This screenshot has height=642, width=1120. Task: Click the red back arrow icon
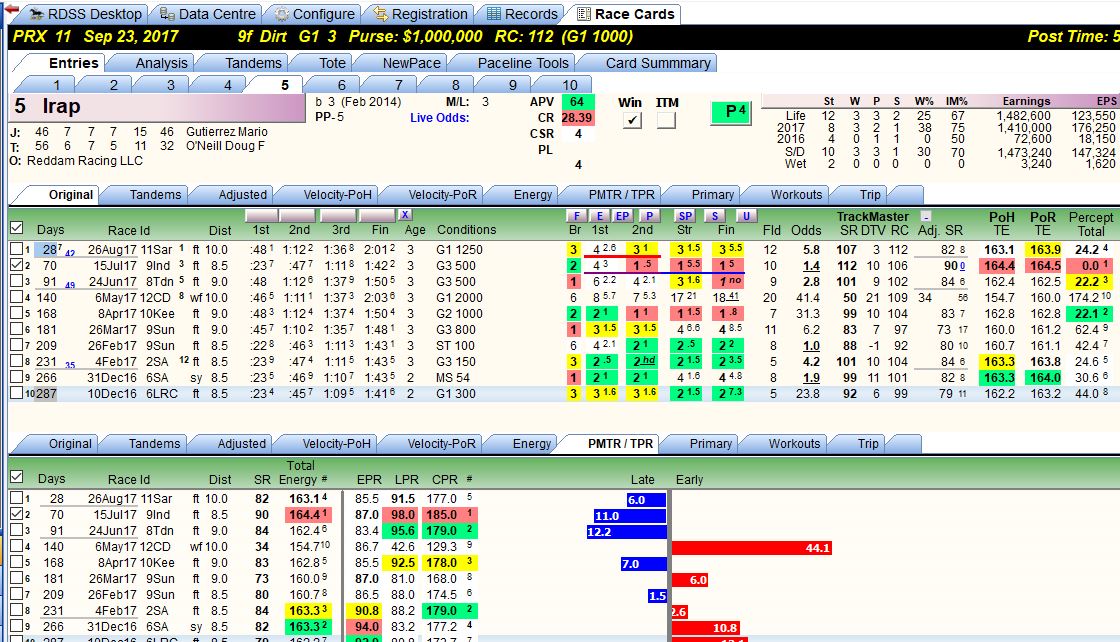(11, 9)
